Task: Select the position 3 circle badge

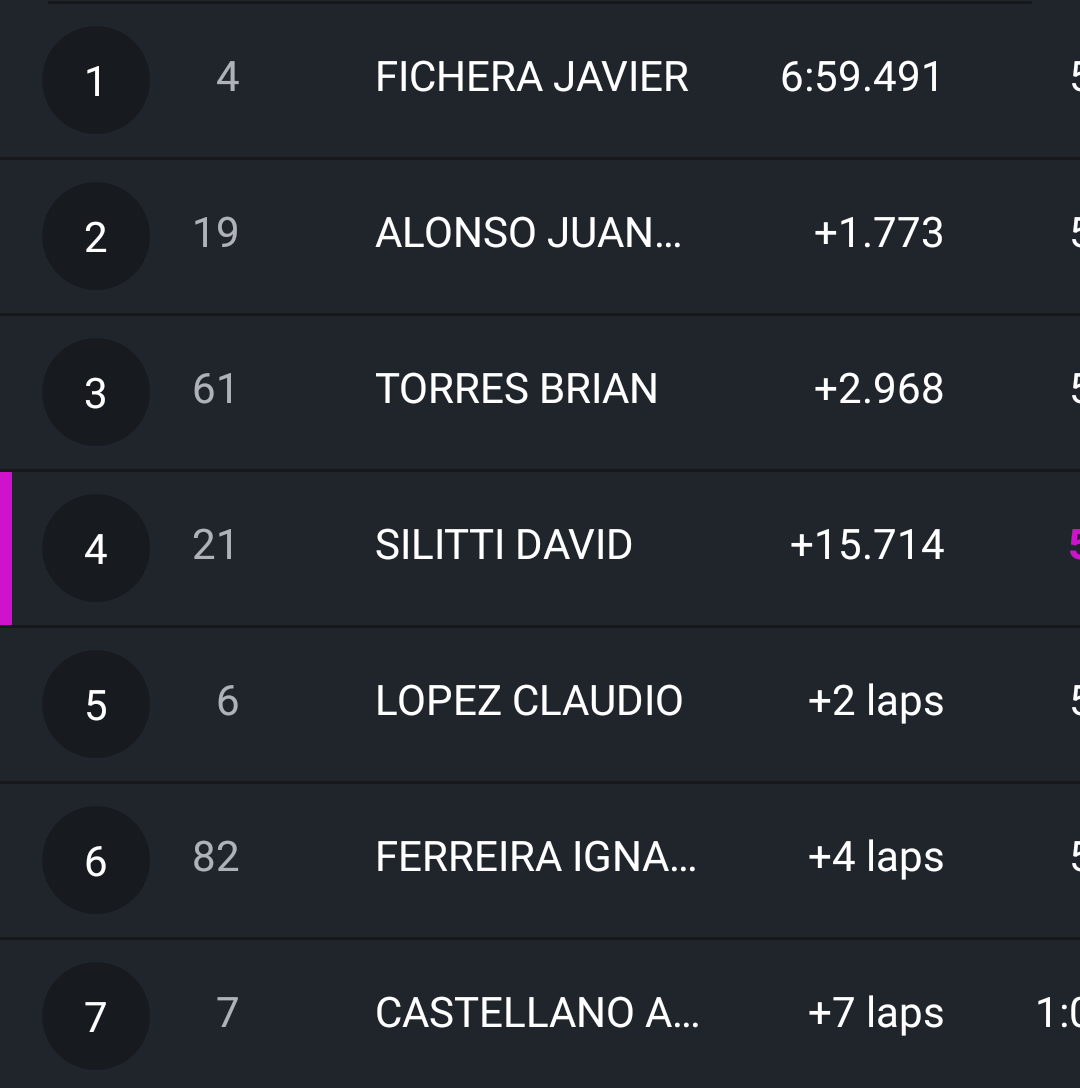Action: pyautogui.click(x=96, y=392)
